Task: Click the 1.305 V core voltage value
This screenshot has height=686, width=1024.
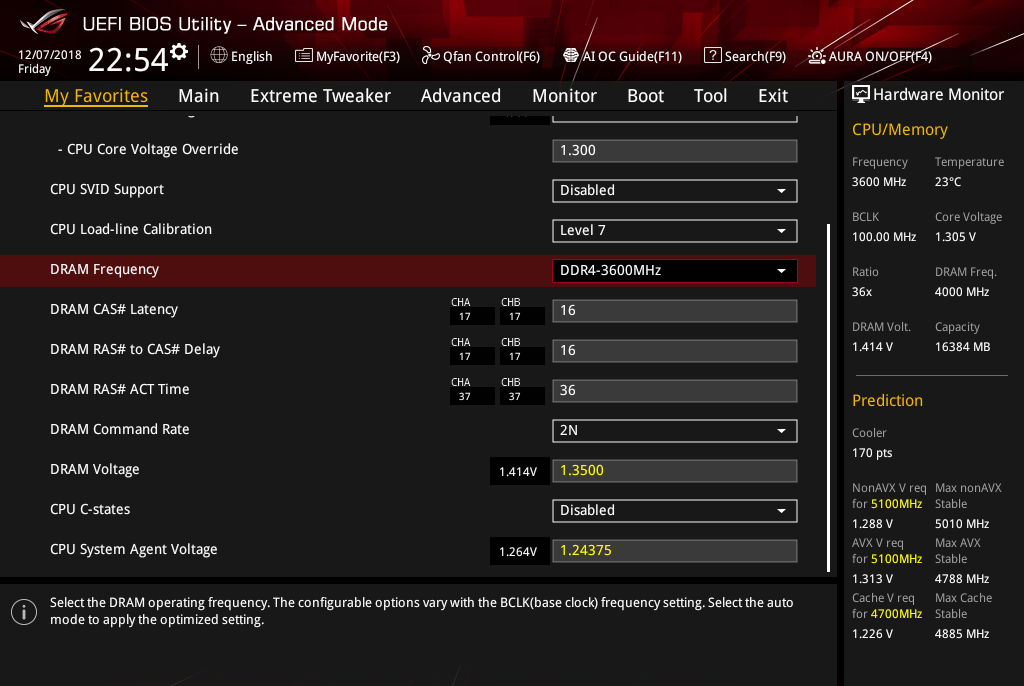Action: (x=955, y=237)
